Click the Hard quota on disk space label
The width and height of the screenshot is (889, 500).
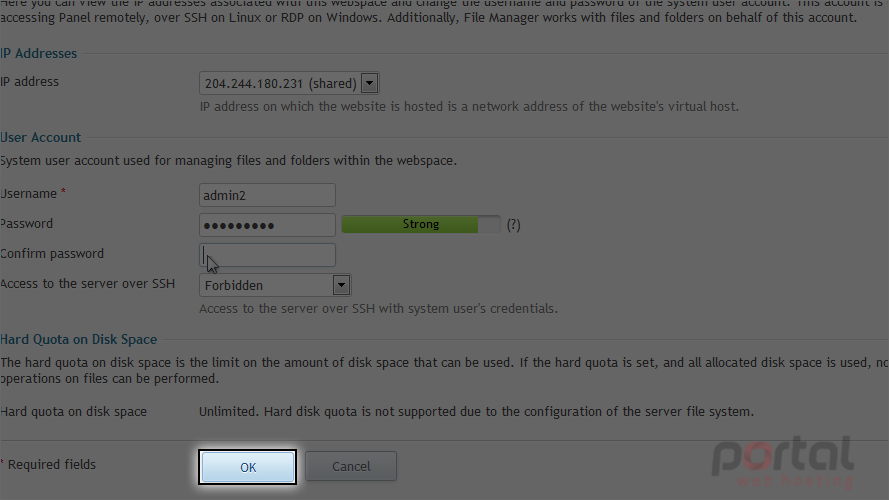point(73,412)
